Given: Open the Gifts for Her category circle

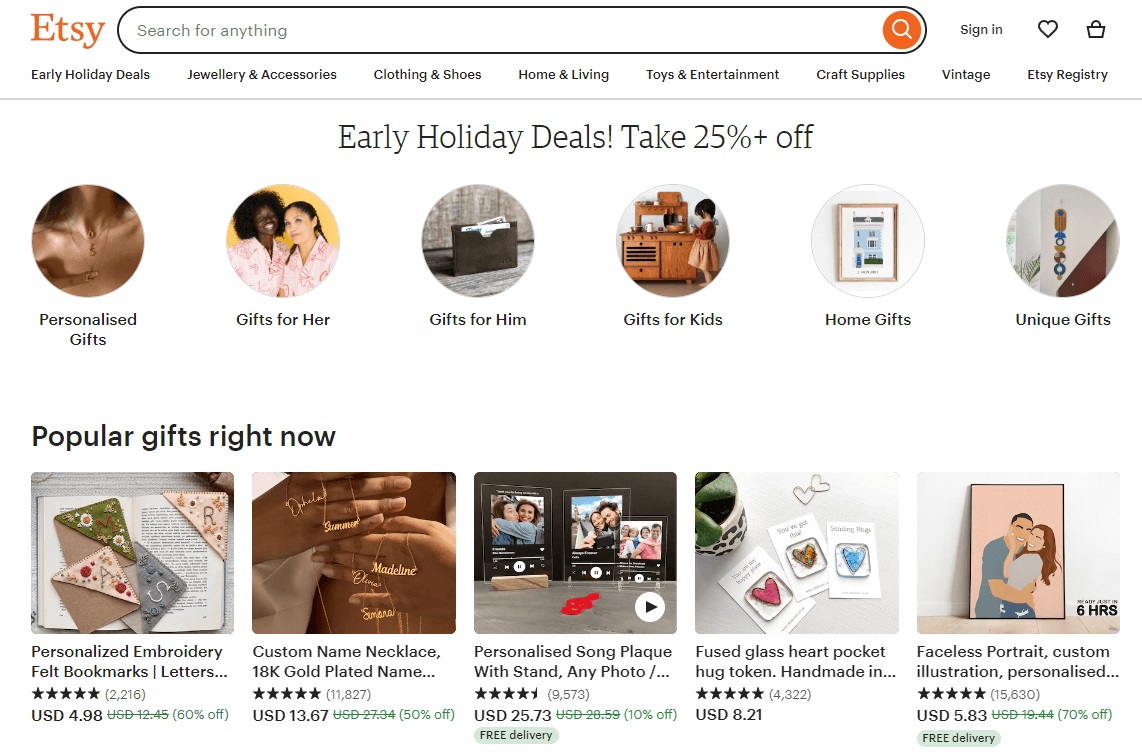Looking at the screenshot, I should (x=282, y=240).
